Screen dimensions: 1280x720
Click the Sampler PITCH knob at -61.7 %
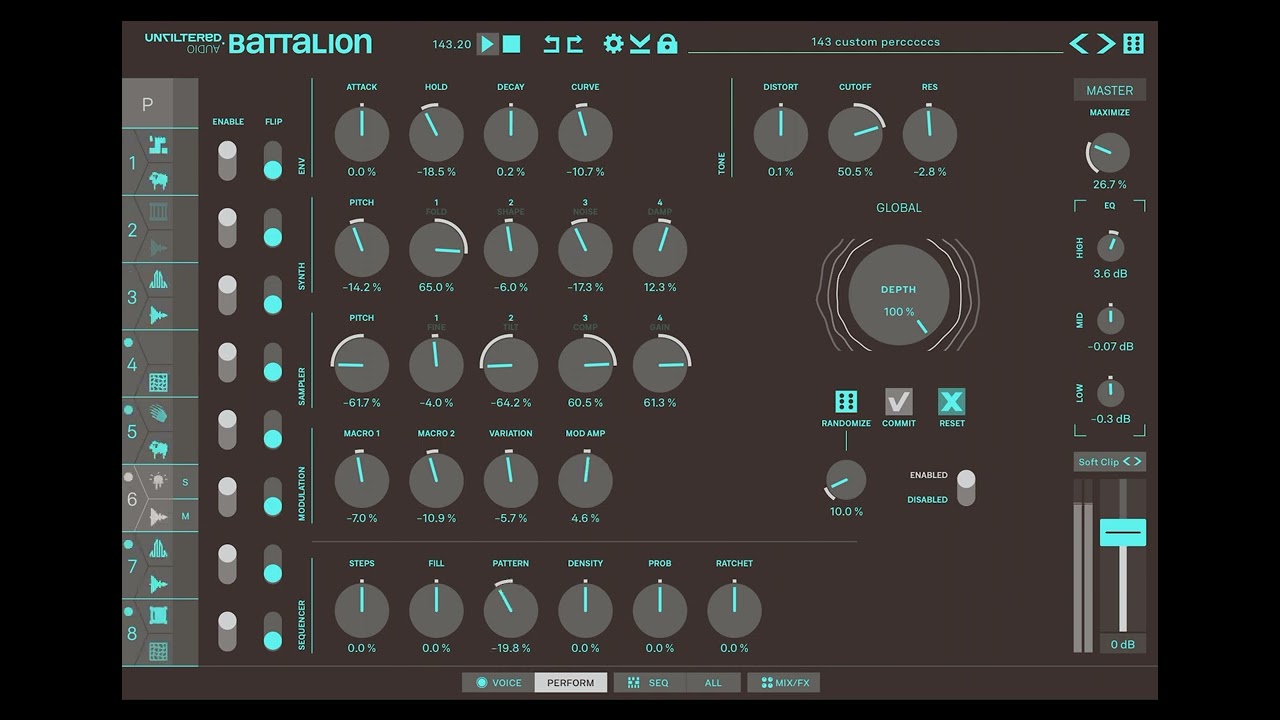[362, 365]
